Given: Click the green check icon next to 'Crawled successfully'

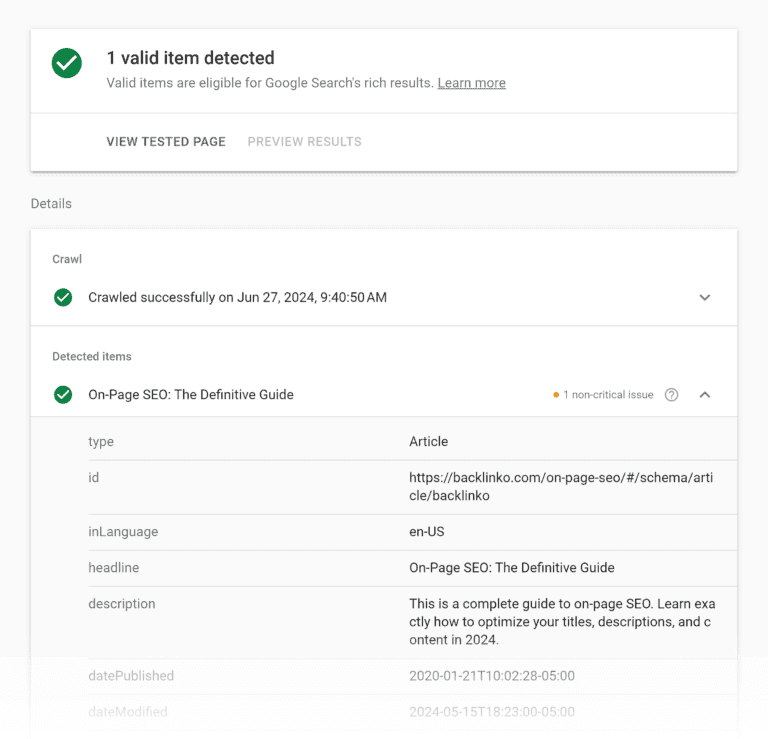Looking at the screenshot, I should 63,297.
